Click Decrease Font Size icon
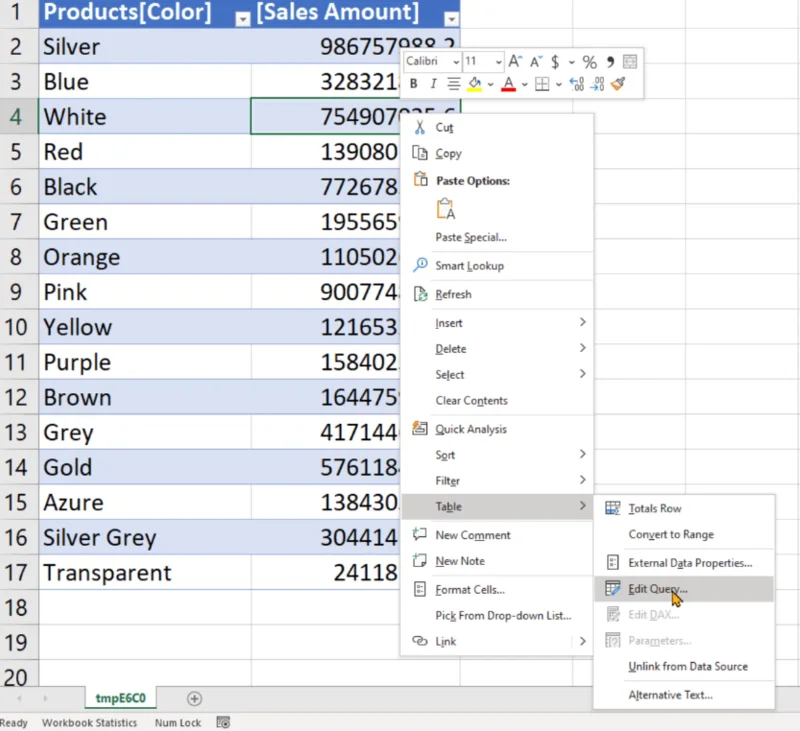This screenshot has width=800, height=731. [x=536, y=62]
